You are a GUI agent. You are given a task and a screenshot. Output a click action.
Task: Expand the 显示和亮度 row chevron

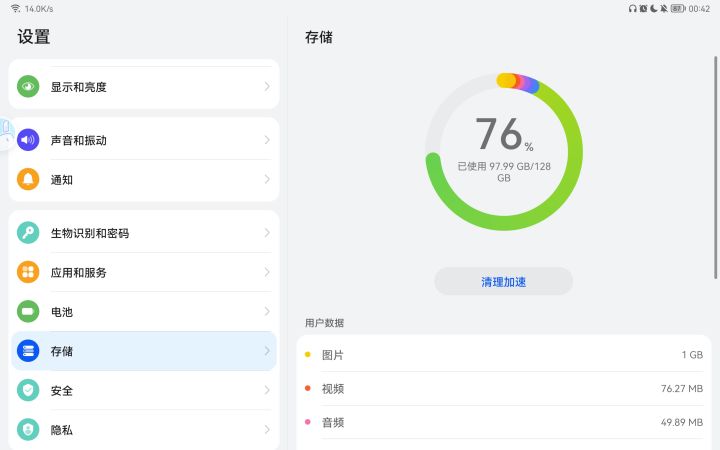(x=267, y=87)
